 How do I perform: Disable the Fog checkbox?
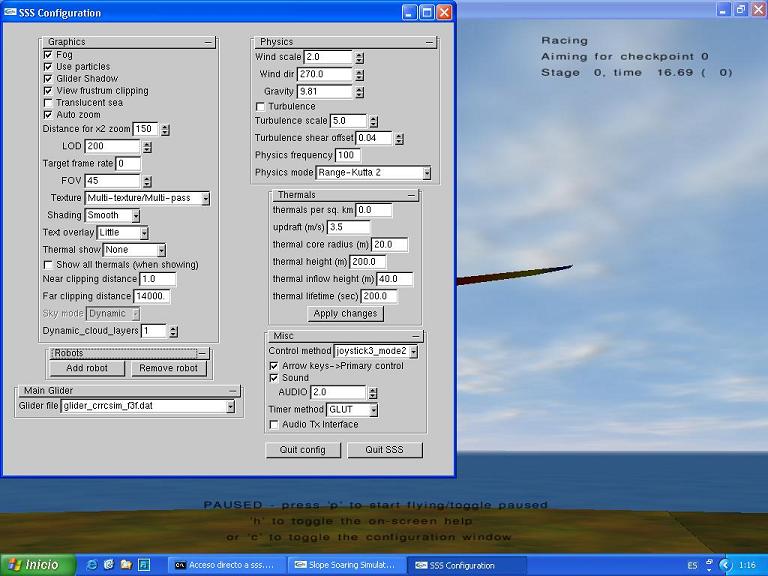pos(48,55)
